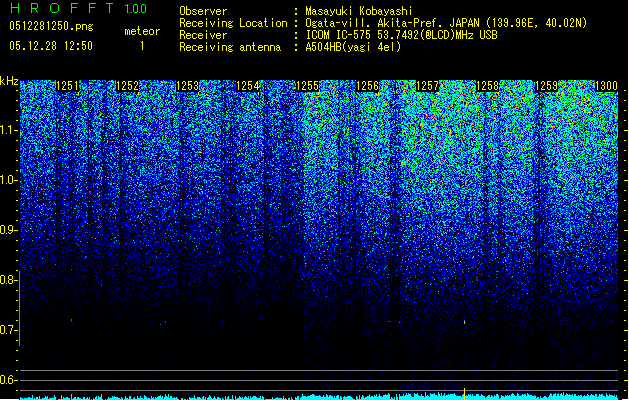Click antenna text A504HB(yagi 4el)
The image size is (629, 400).
click(x=353, y=47)
